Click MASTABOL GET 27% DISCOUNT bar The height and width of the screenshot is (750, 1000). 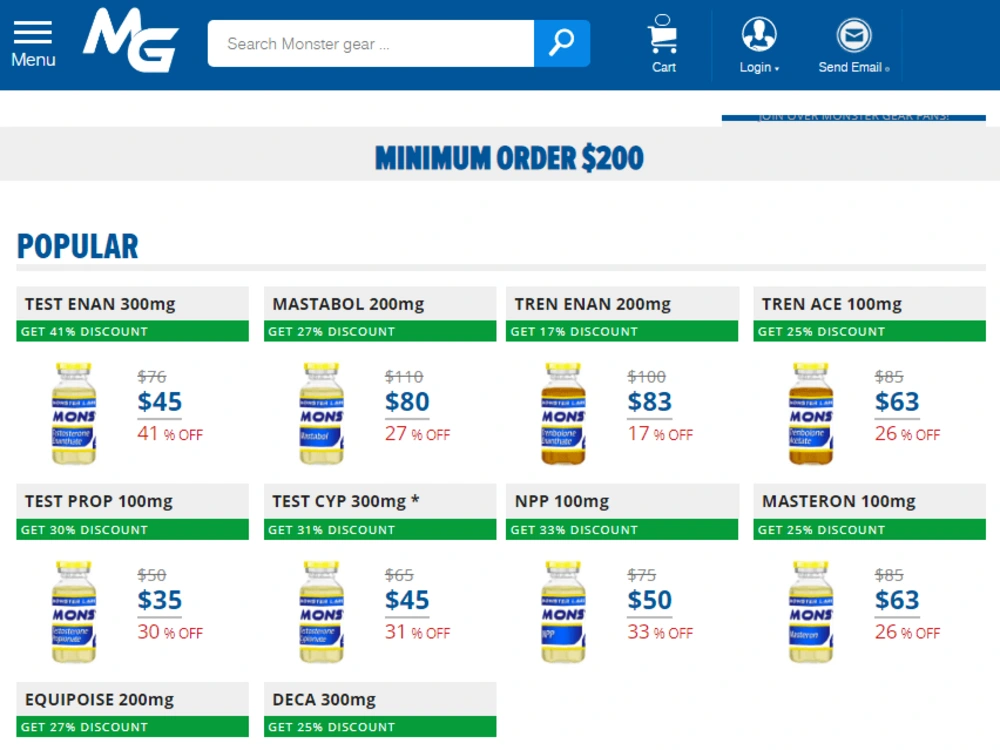pos(380,331)
